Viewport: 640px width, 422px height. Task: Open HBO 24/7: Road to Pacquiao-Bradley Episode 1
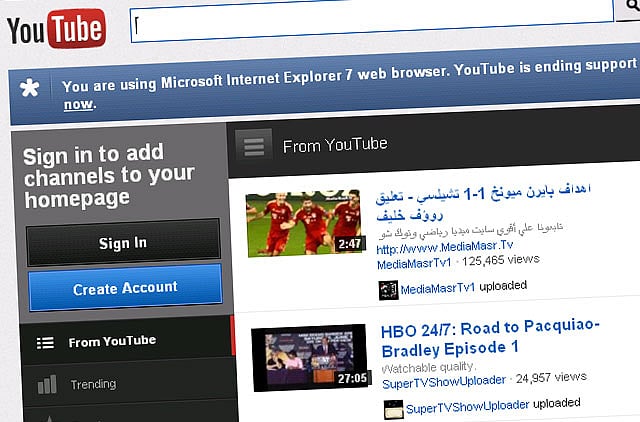point(490,338)
